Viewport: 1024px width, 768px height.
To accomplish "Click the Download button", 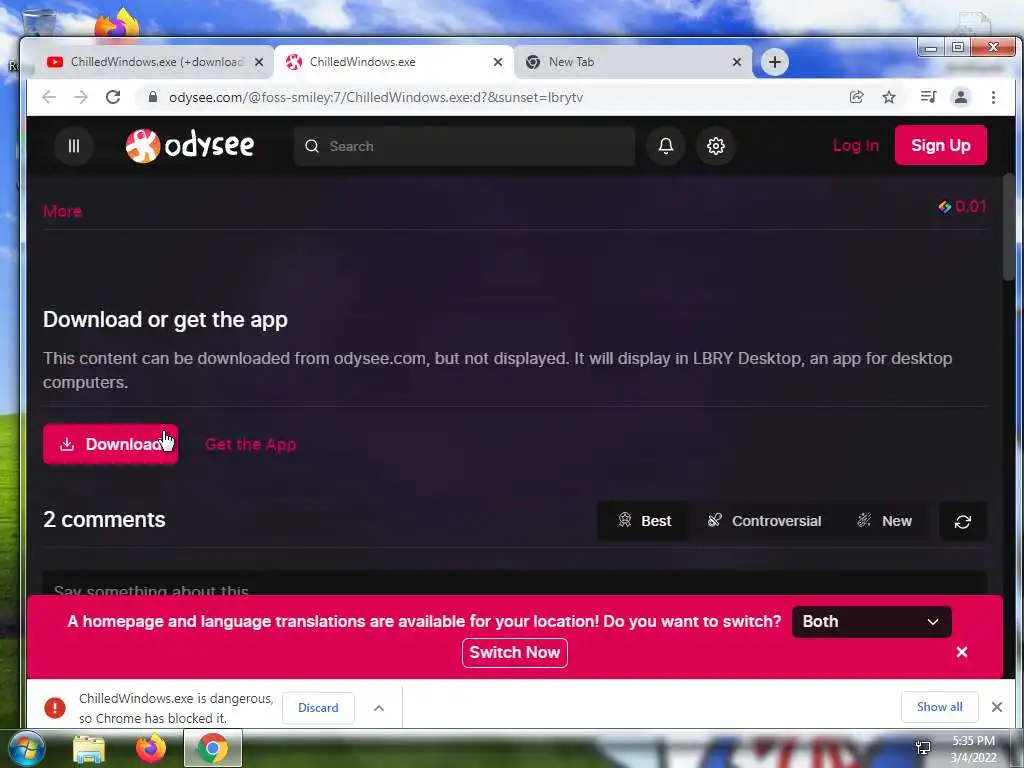I will click(x=110, y=444).
